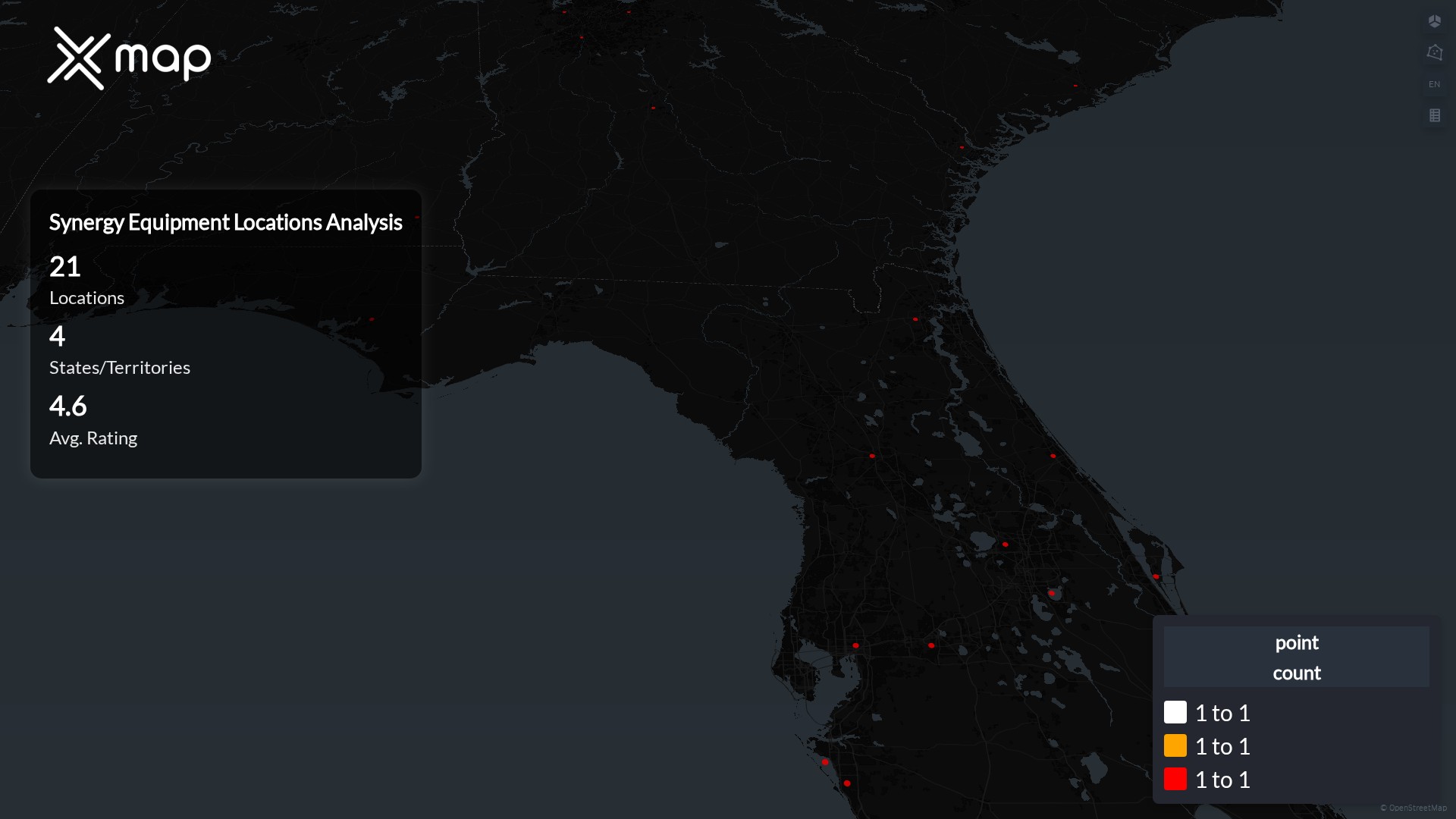1456x819 pixels.
Task: Select the southernmost red point near Sarasota
Action: point(847,783)
